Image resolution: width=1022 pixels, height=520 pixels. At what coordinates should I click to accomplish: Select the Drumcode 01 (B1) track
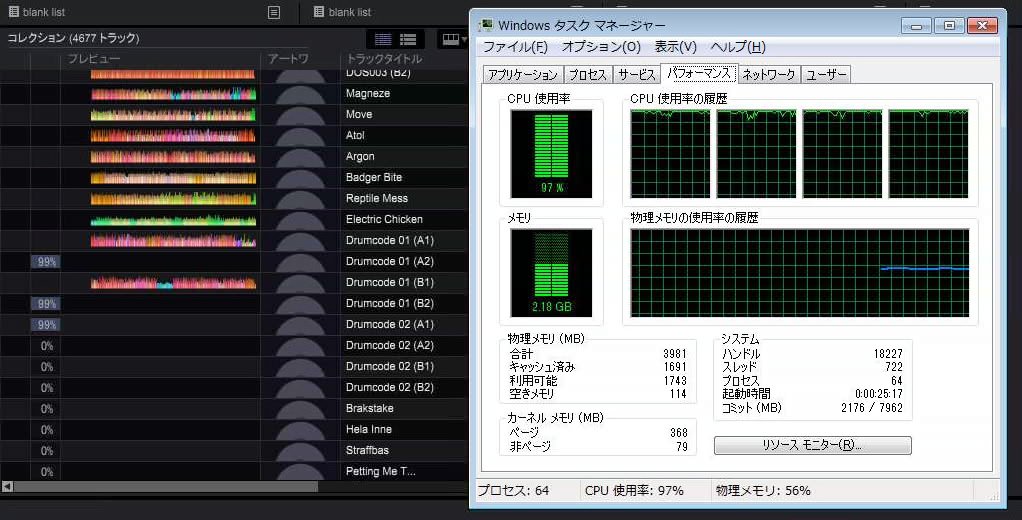[389, 282]
